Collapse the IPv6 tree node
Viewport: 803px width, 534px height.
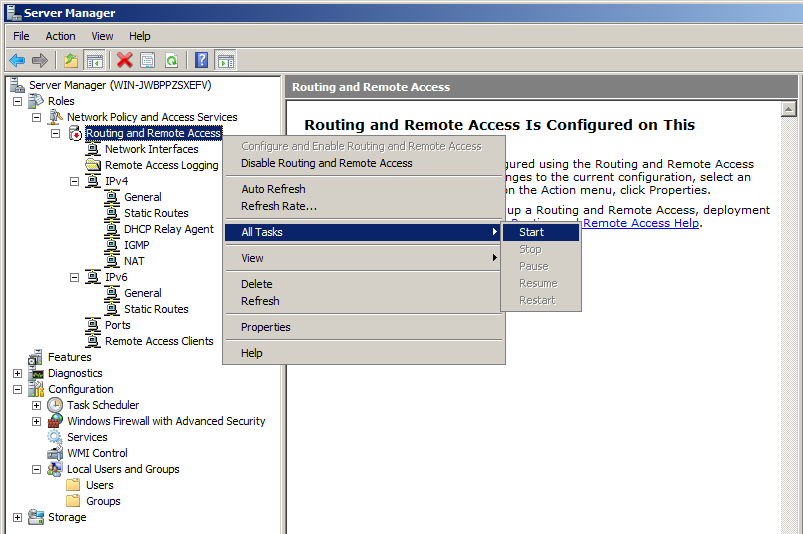tap(74, 277)
